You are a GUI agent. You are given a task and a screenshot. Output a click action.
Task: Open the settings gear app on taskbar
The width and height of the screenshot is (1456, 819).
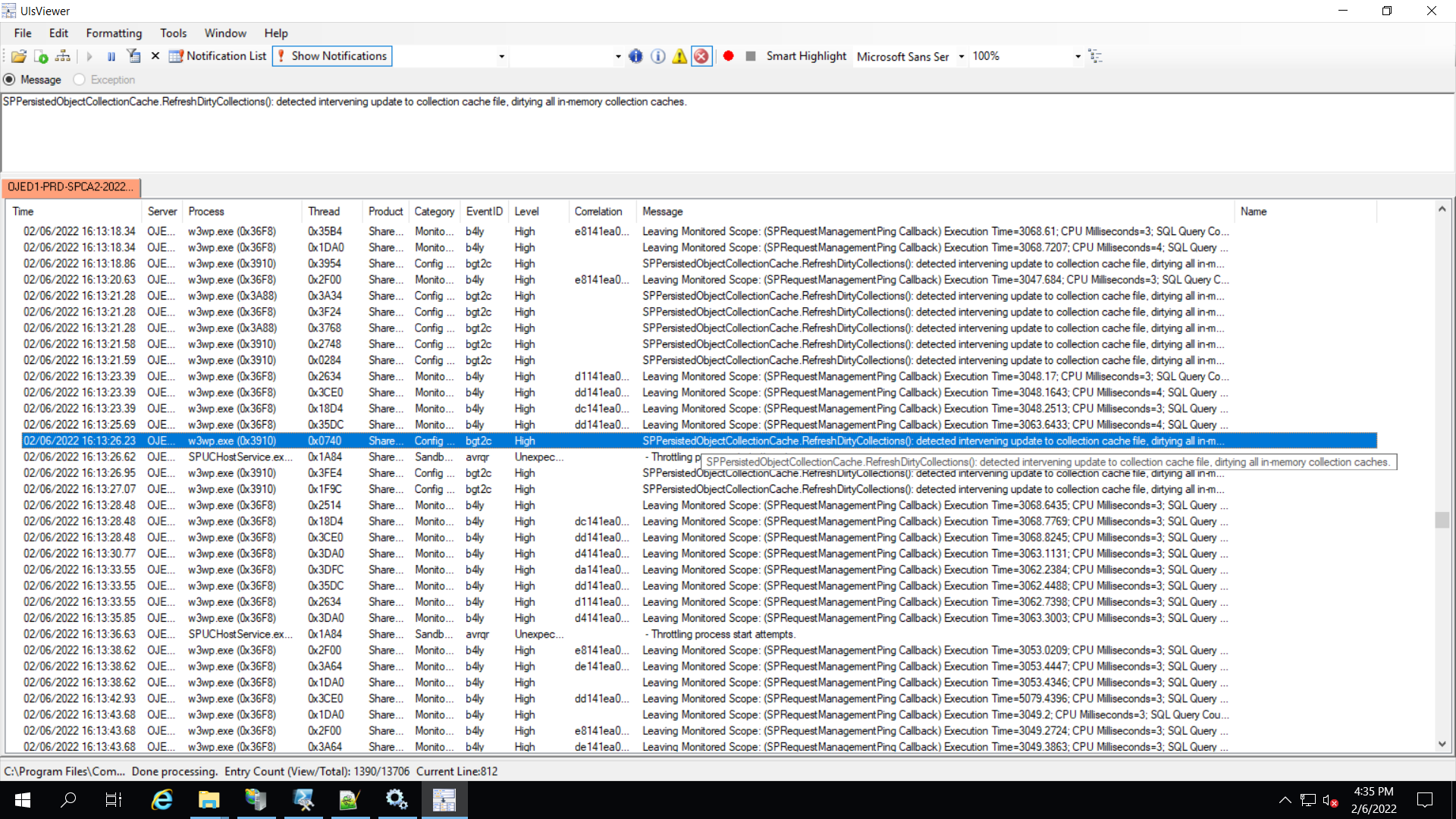tap(397, 800)
